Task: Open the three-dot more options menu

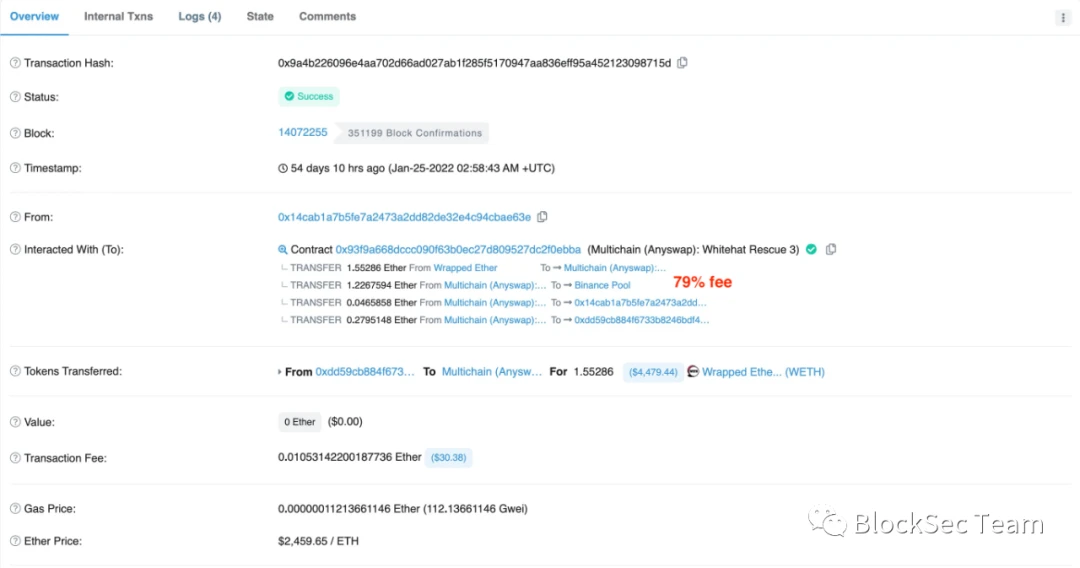Action: pyautogui.click(x=1063, y=18)
